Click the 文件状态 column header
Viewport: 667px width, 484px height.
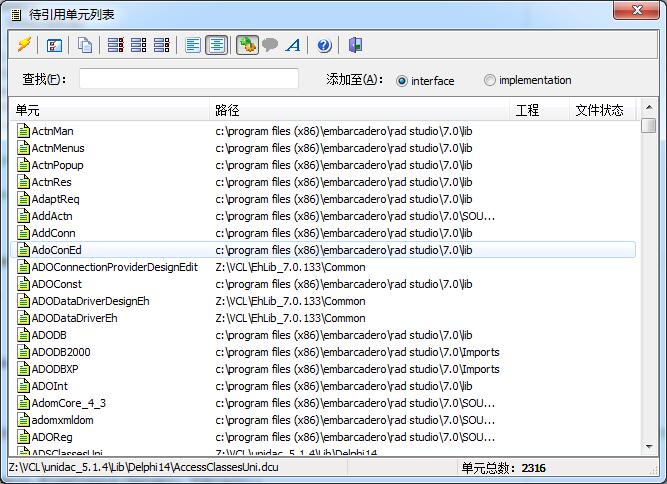click(600, 110)
